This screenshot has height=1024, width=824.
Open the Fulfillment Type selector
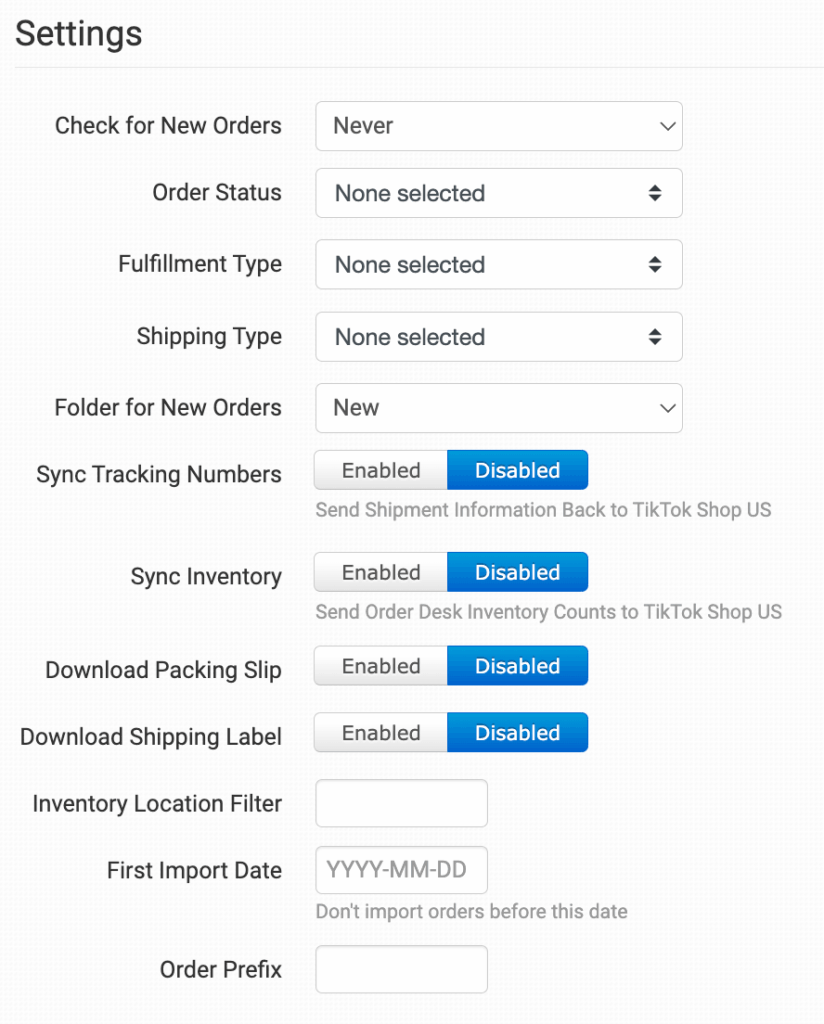pos(498,265)
